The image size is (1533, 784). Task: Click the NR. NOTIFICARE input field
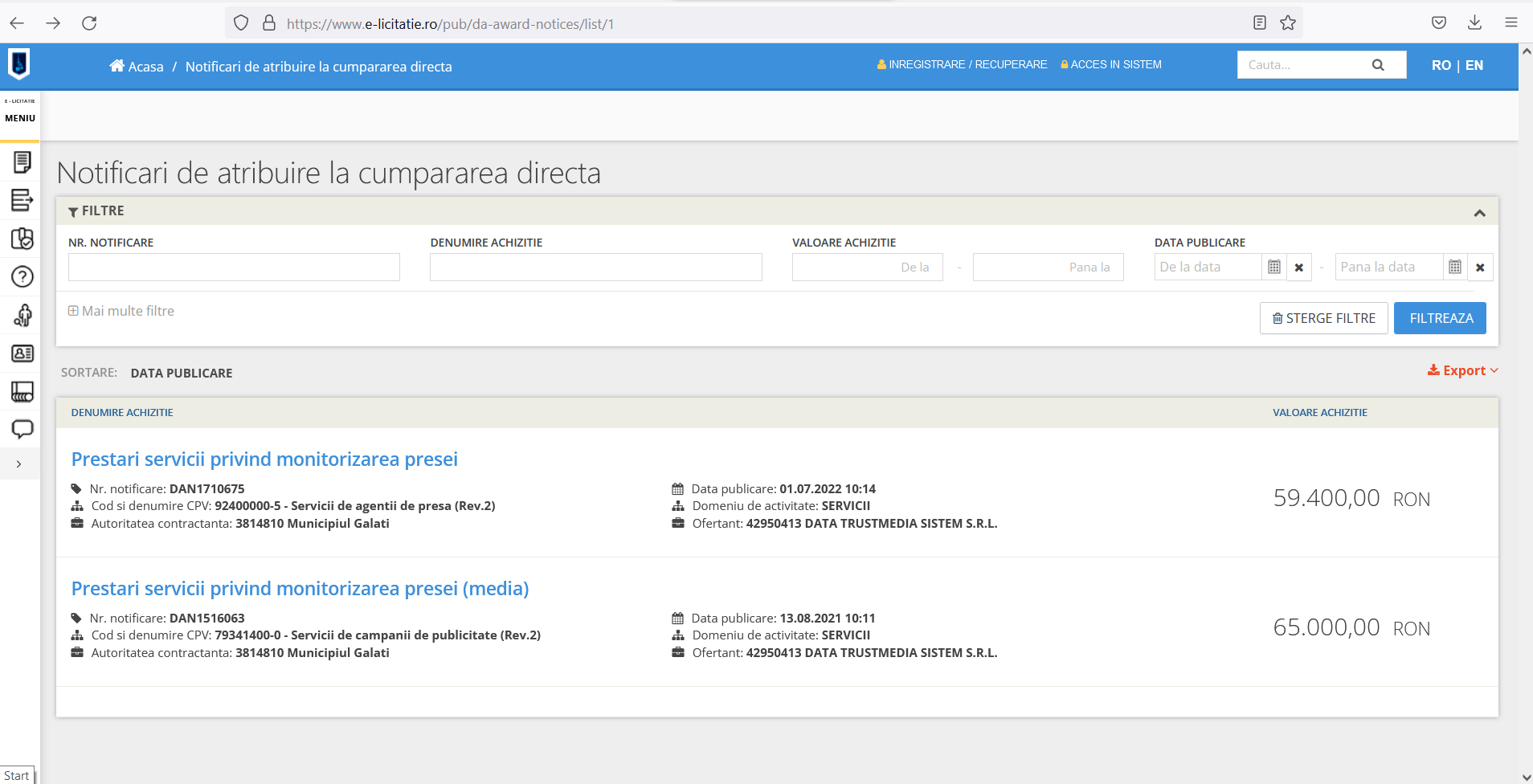(234, 267)
